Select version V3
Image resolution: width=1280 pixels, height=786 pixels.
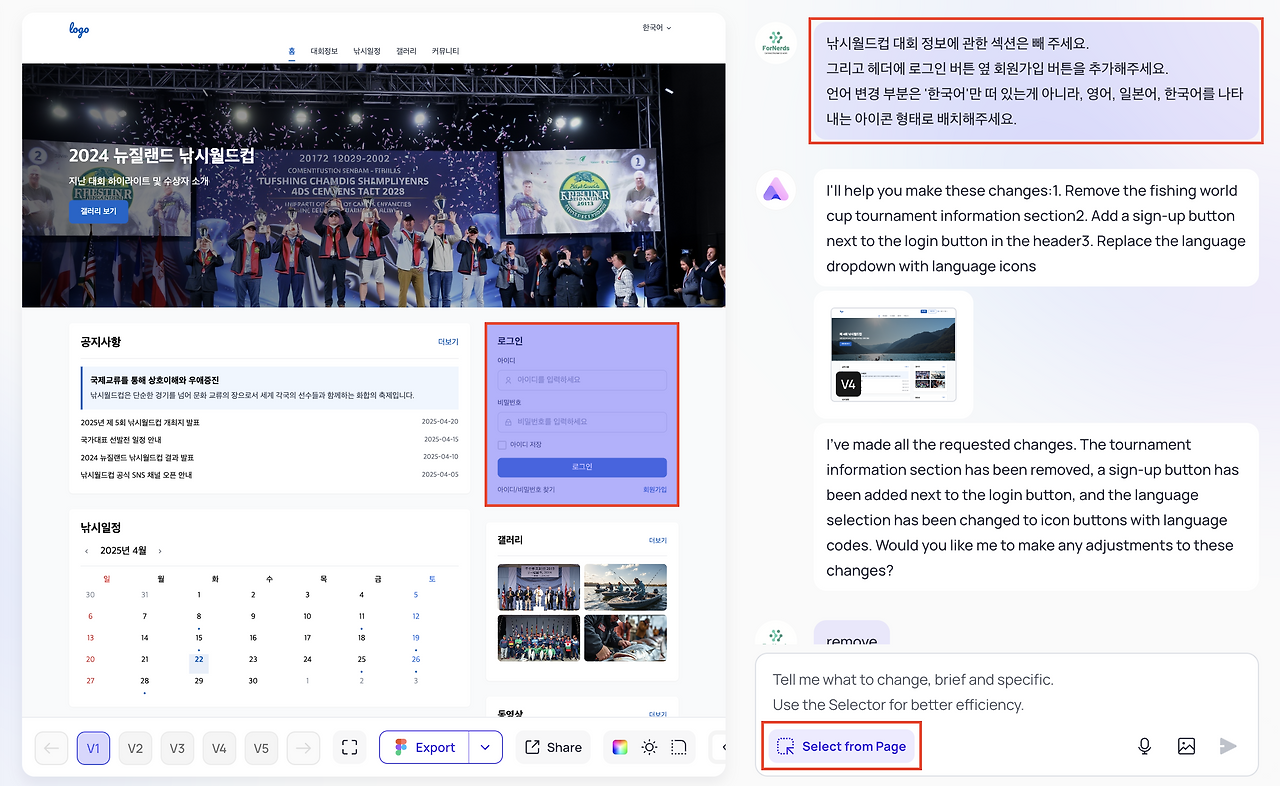point(177,747)
